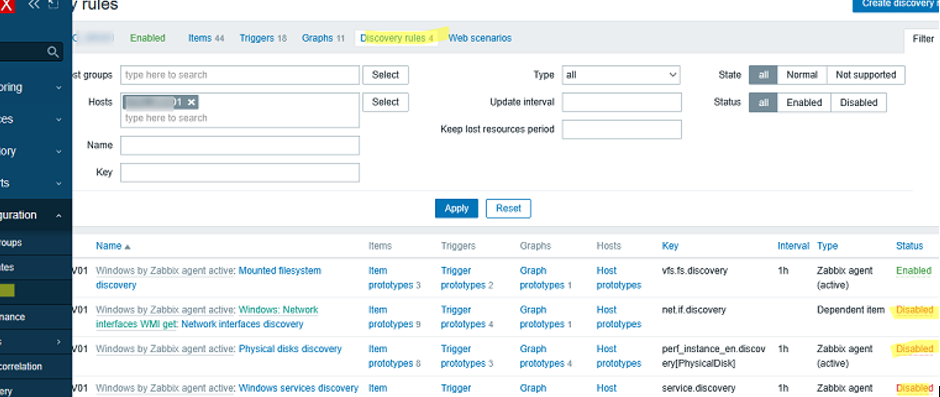Image resolution: width=940 pixels, height=397 pixels.
Task: Click the sidebar hide icon beside the chevrons
Action: (x=53, y=5)
